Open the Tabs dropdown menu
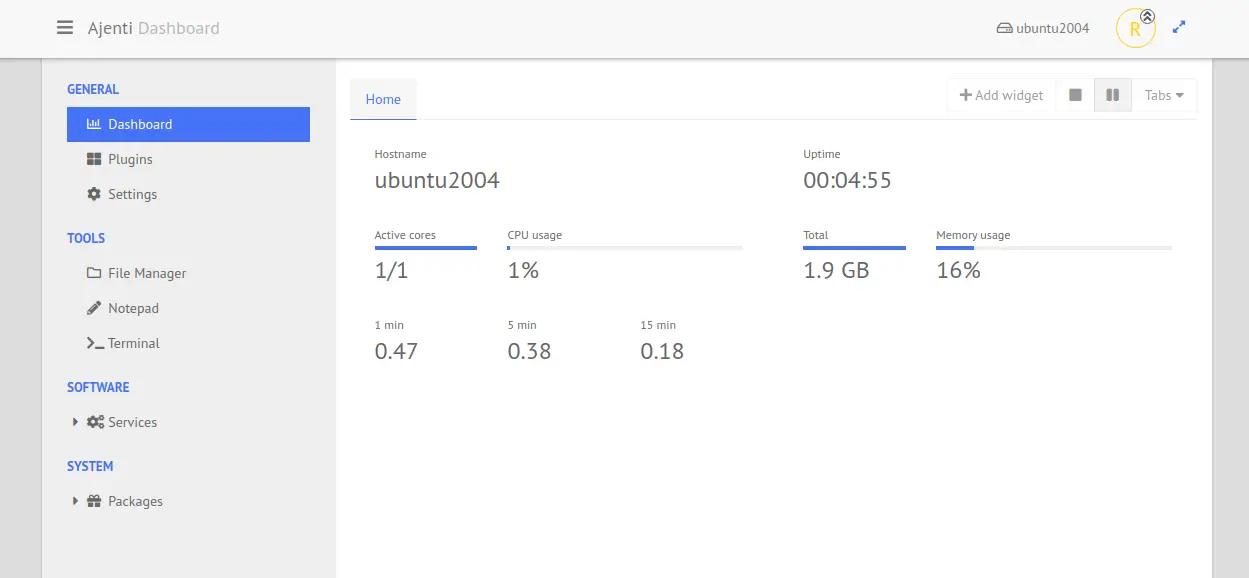 click(x=1164, y=95)
